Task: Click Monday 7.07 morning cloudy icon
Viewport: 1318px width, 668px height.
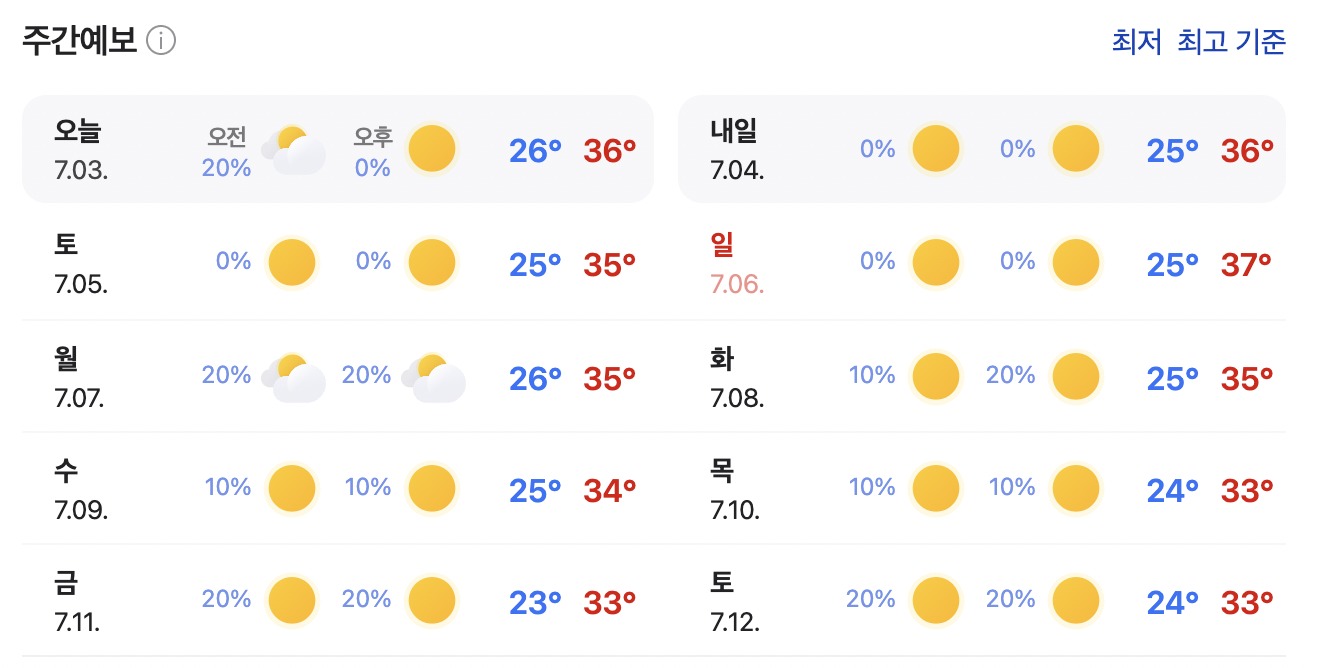Action: 293,377
